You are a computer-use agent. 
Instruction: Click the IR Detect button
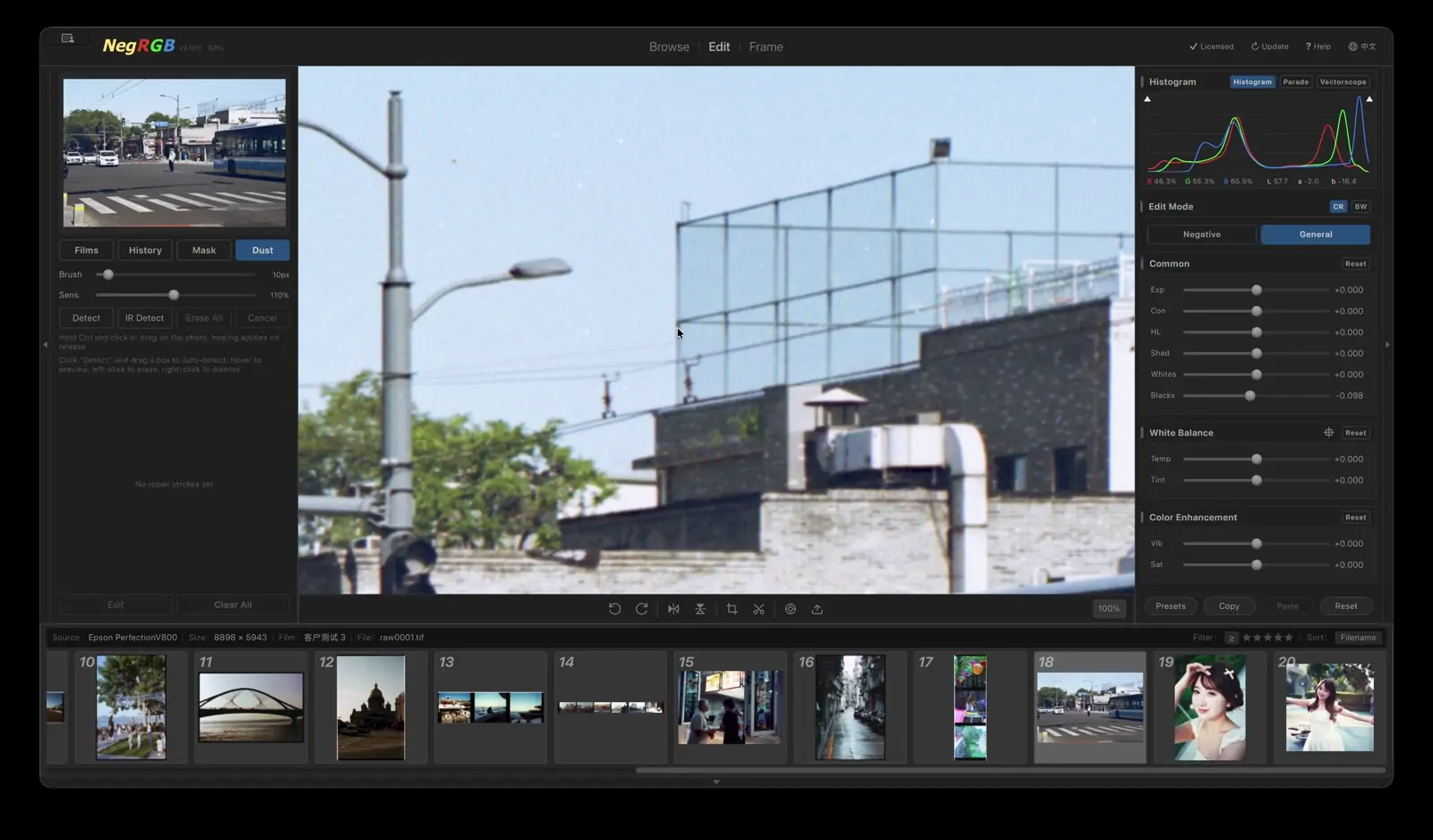(x=144, y=318)
